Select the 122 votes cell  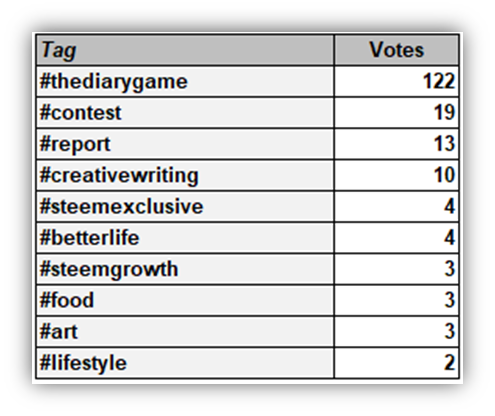[x=397, y=82]
